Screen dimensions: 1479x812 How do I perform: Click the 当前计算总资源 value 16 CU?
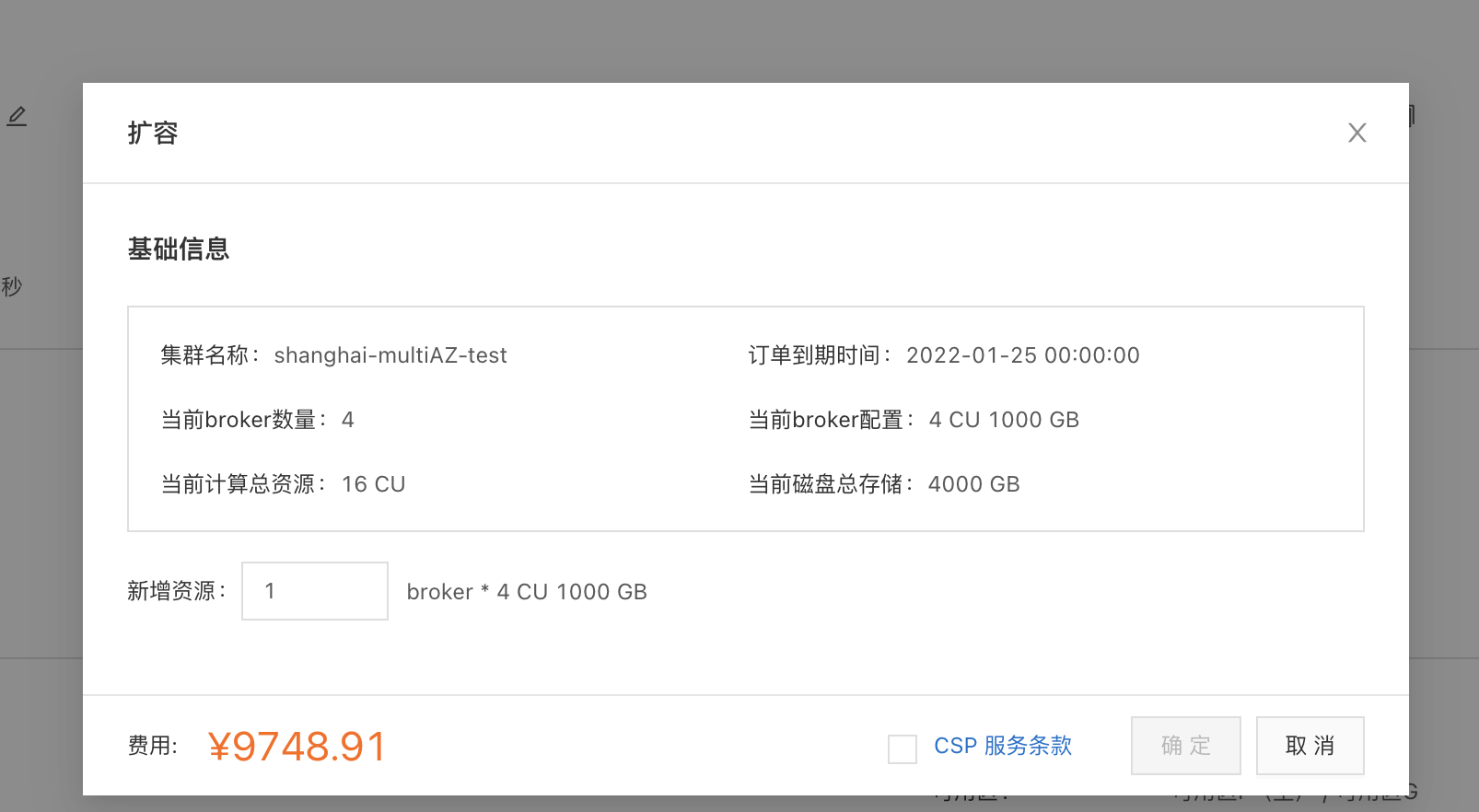[x=374, y=484]
